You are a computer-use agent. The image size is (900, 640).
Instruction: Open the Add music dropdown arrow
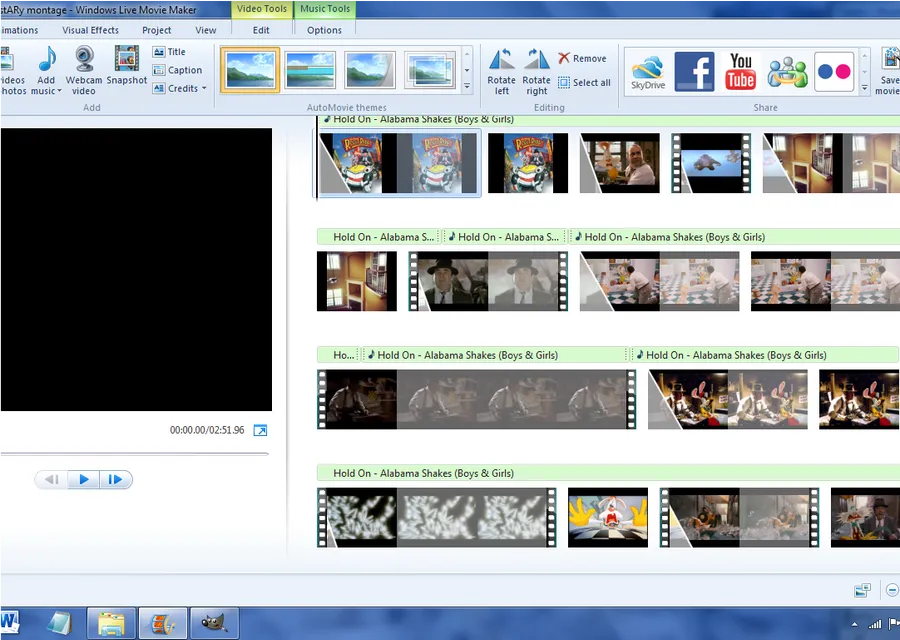[59, 91]
